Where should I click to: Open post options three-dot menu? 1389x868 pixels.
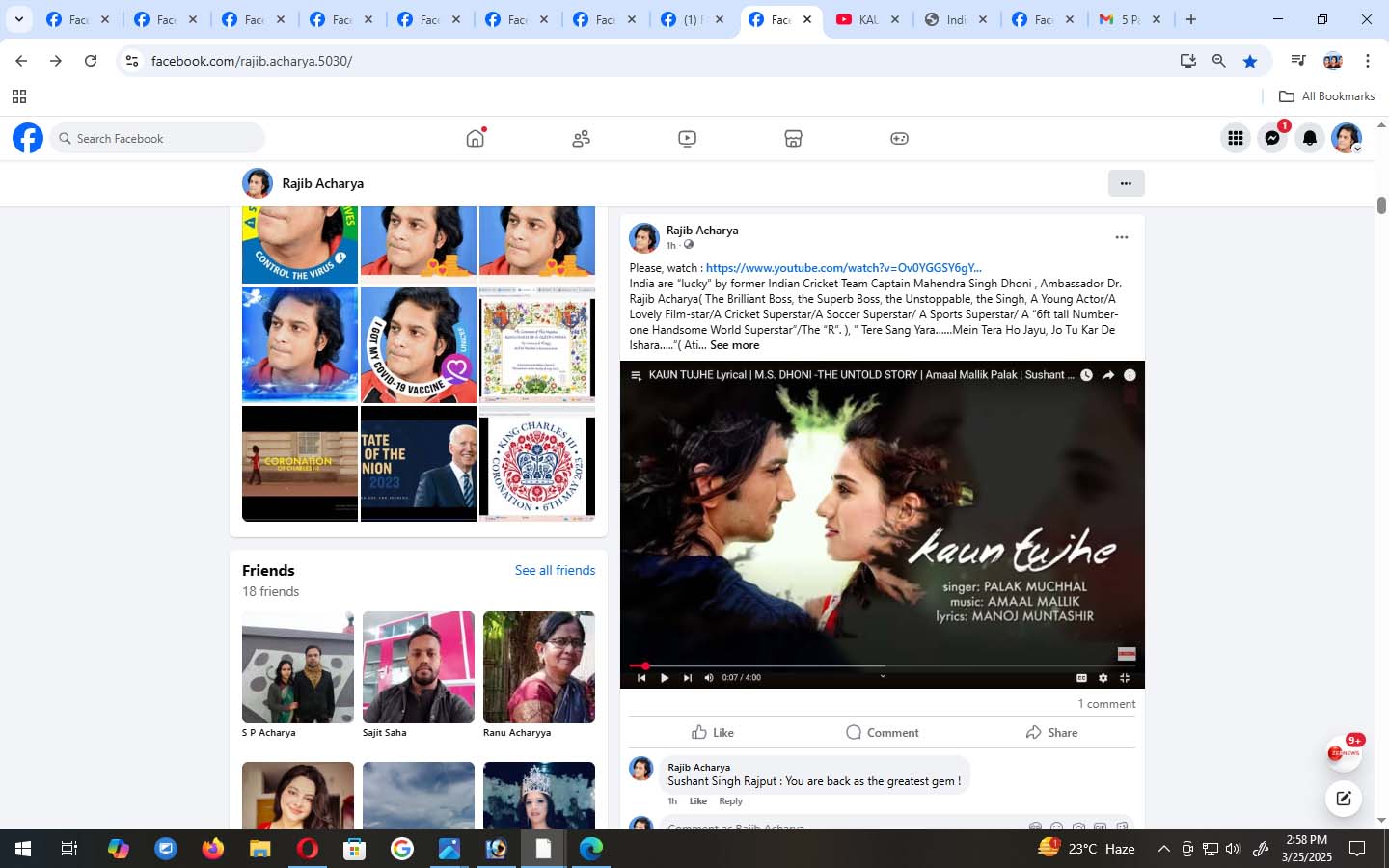[x=1121, y=237]
